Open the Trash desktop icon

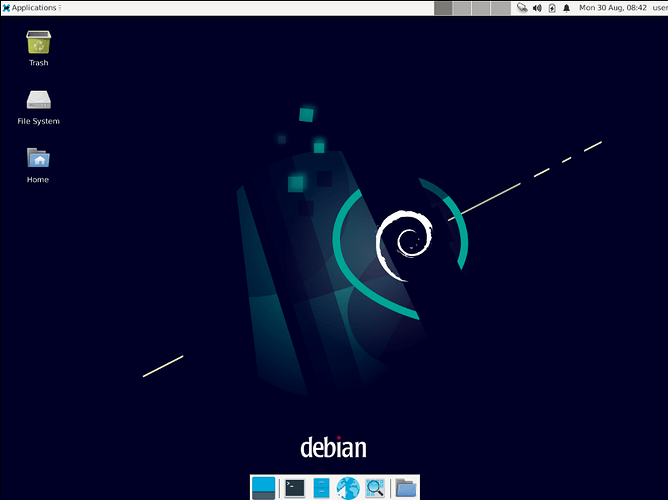click(x=38, y=44)
